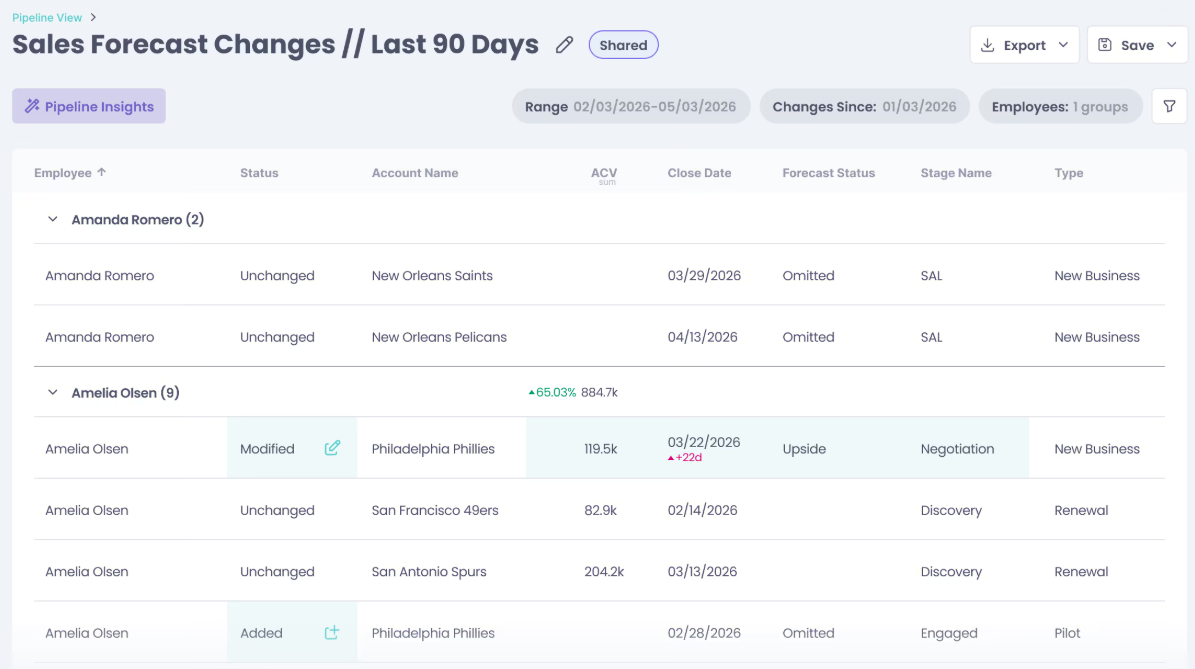Select the New Orleans Saints account row
Image resolution: width=1195 pixels, height=669 pixels.
(x=599, y=275)
